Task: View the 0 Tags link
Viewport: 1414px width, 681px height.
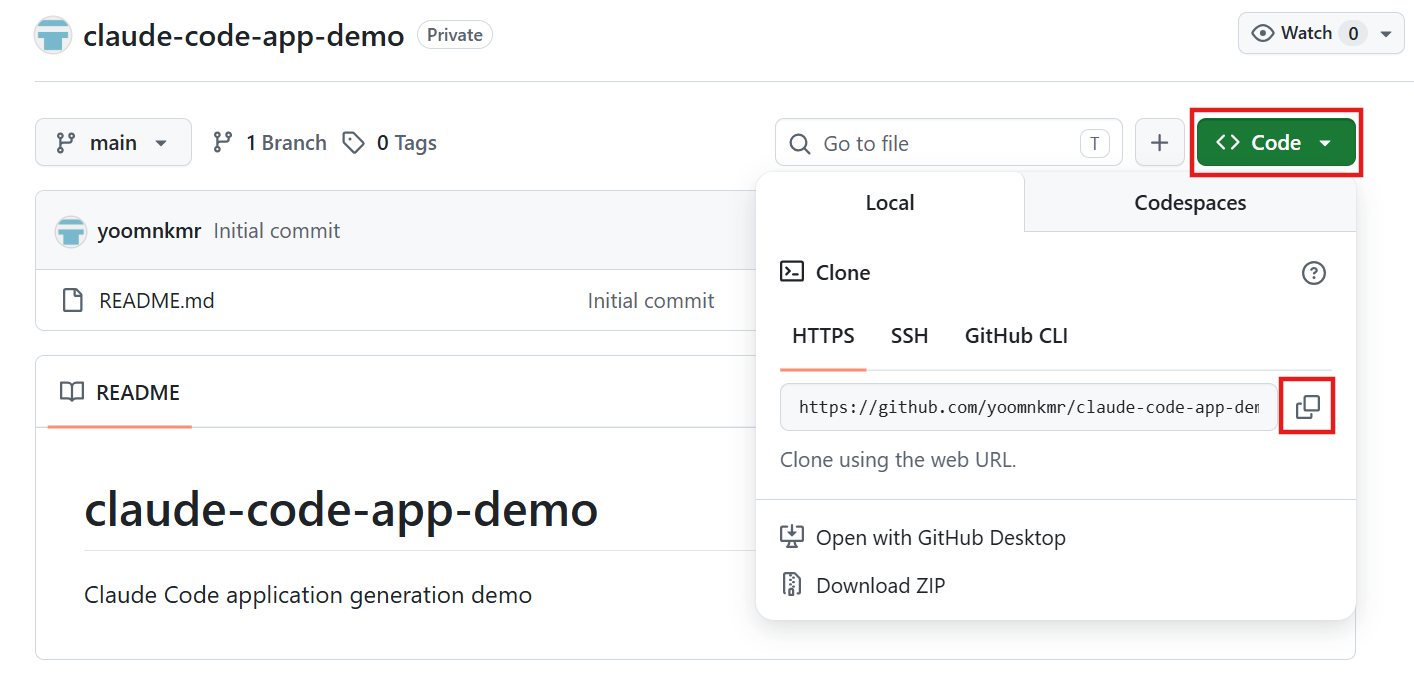Action: pyautogui.click(x=390, y=143)
